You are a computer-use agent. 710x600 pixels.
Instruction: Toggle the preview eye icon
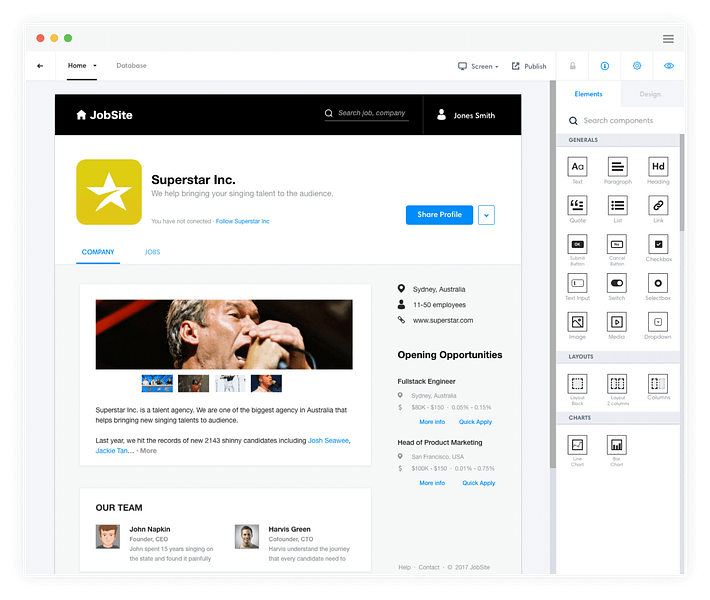[669, 66]
